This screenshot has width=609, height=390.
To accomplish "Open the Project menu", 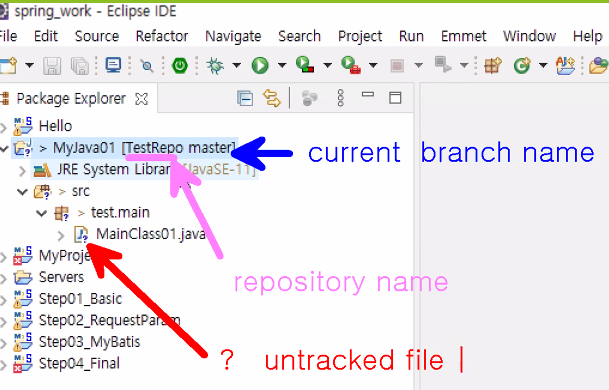I will click(360, 36).
